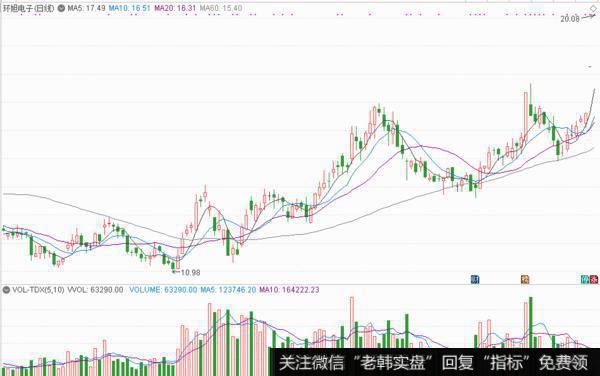The height and width of the screenshot is (376, 600).
Task: Select the stock title 环旭电子(日线)
Action: [29, 8]
